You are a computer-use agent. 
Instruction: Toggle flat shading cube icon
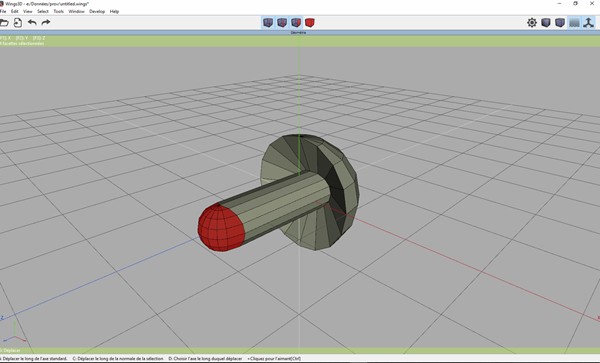point(546,23)
